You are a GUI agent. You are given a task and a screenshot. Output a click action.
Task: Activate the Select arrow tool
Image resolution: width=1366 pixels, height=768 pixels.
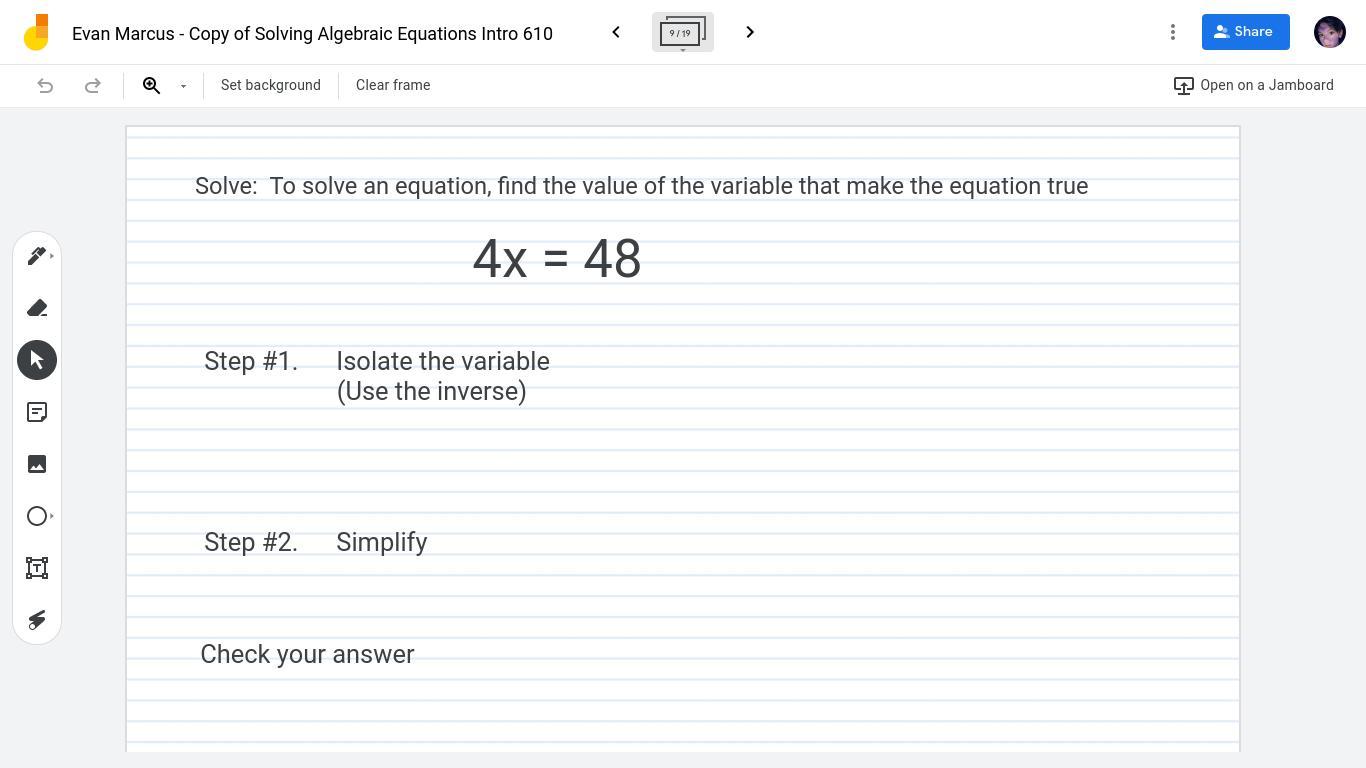[x=37, y=360]
